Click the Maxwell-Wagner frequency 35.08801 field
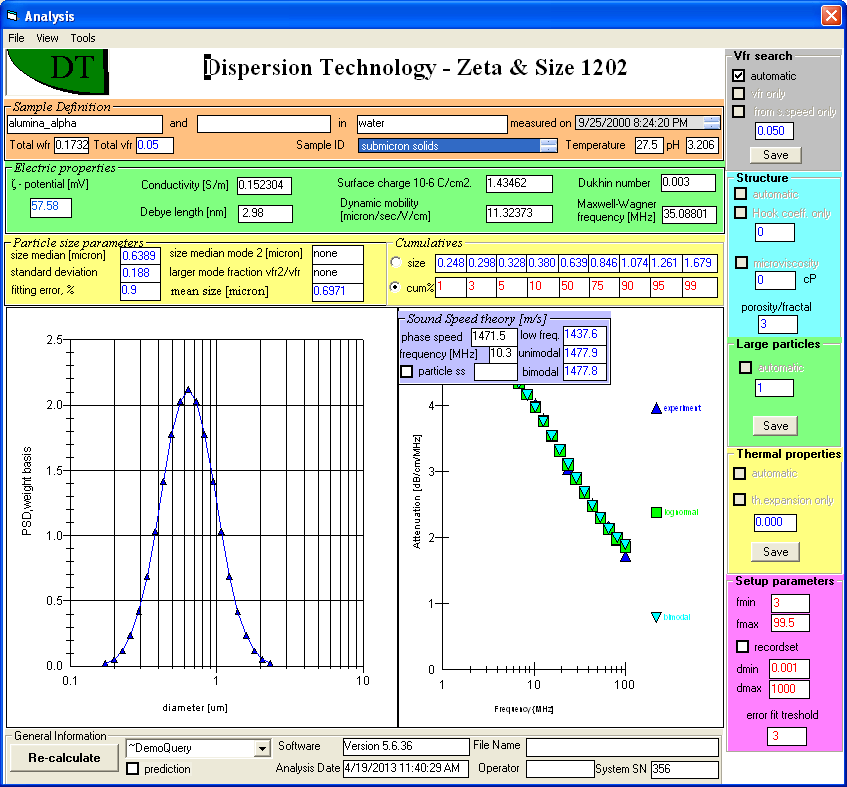Image resolution: width=847 pixels, height=787 pixels. click(x=689, y=214)
